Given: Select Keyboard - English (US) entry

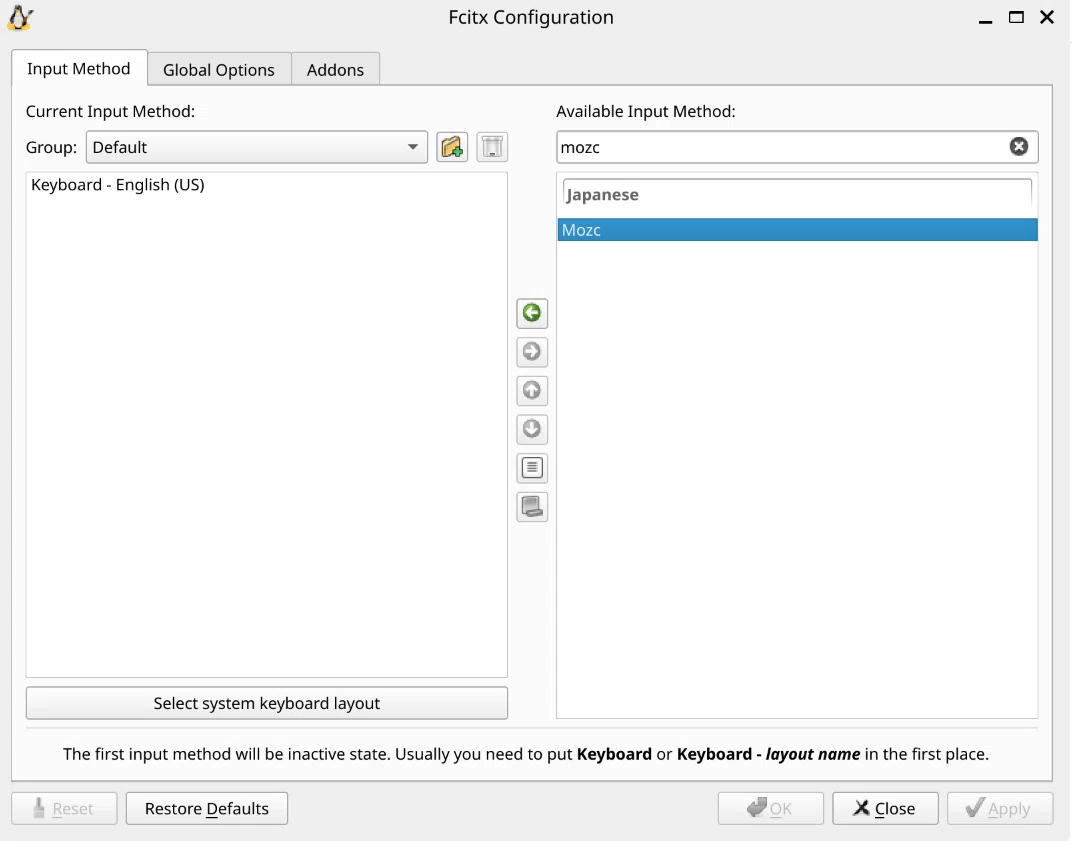Looking at the screenshot, I should [267, 185].
